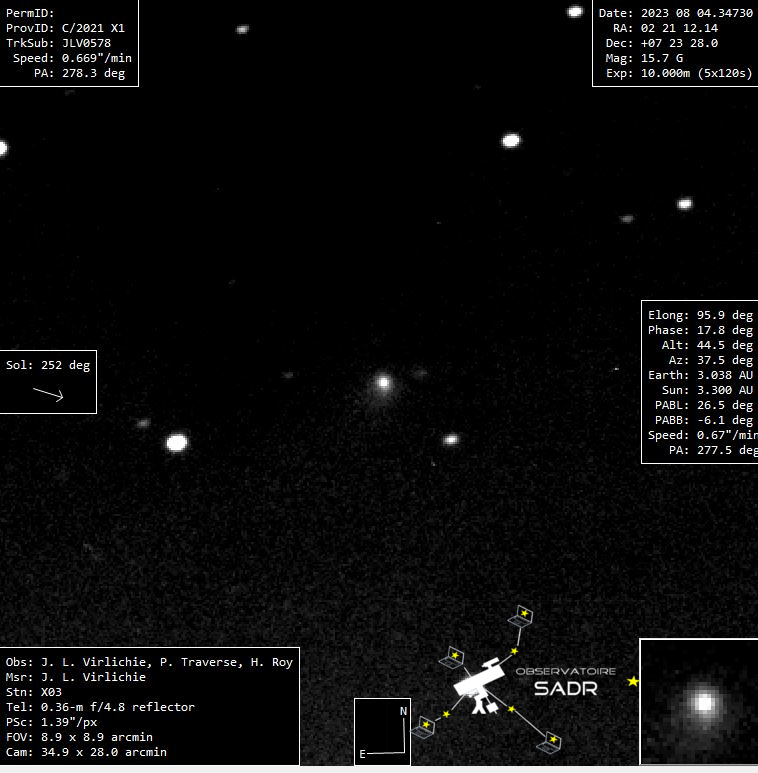Click the solar direction arrow under Sol
758x773 pixels.
(x=48, y=394)
